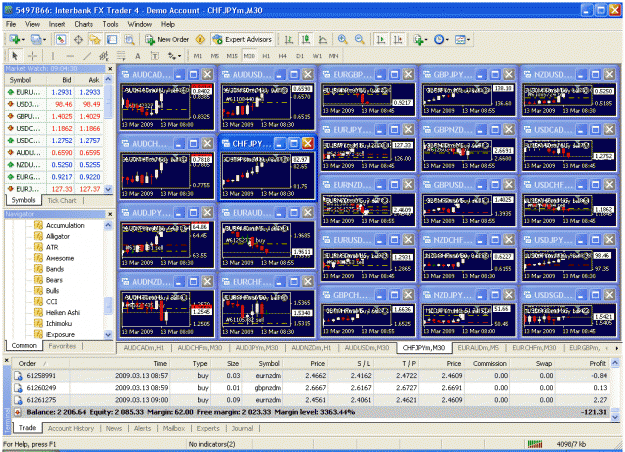Open the Charts menu
The image size is (625, 452).
pos(83,24)
